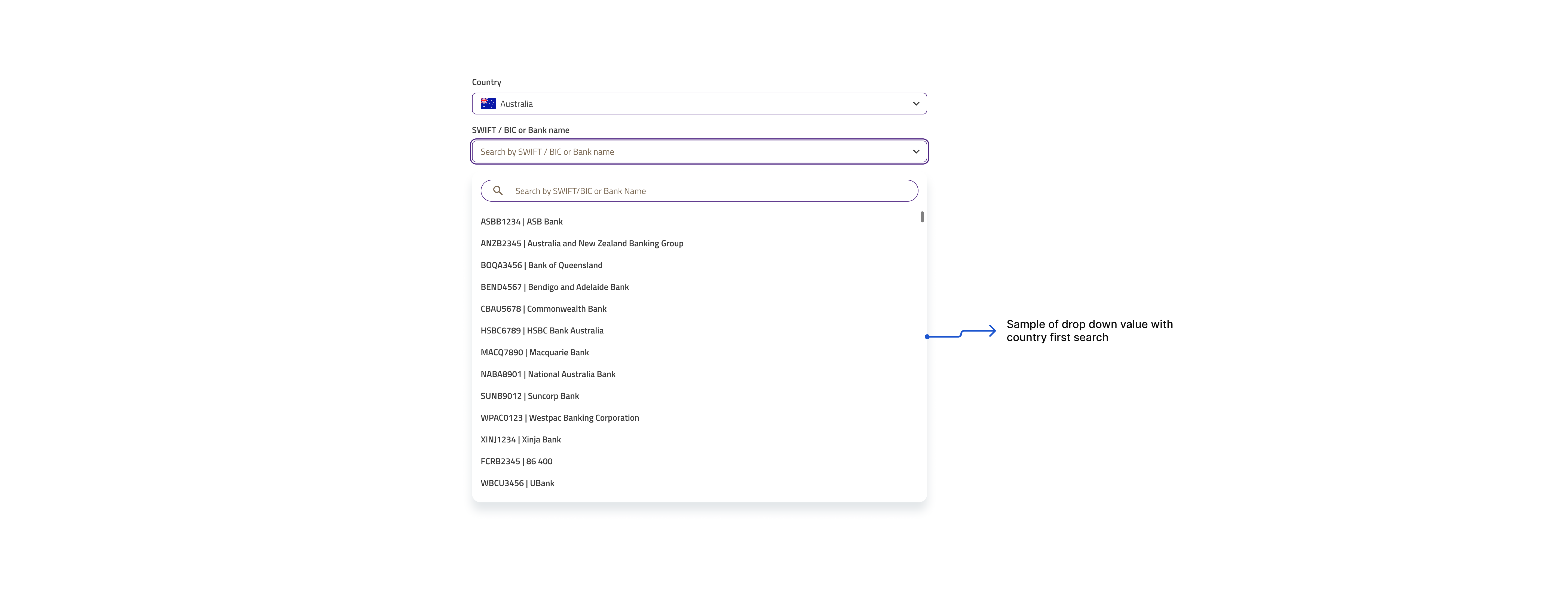Select ANZB2345 | Australia and New Zealand Banking Group
The width and height of the screenshot is (1568, 607).
pyautogui.click(x=699, y=244)
